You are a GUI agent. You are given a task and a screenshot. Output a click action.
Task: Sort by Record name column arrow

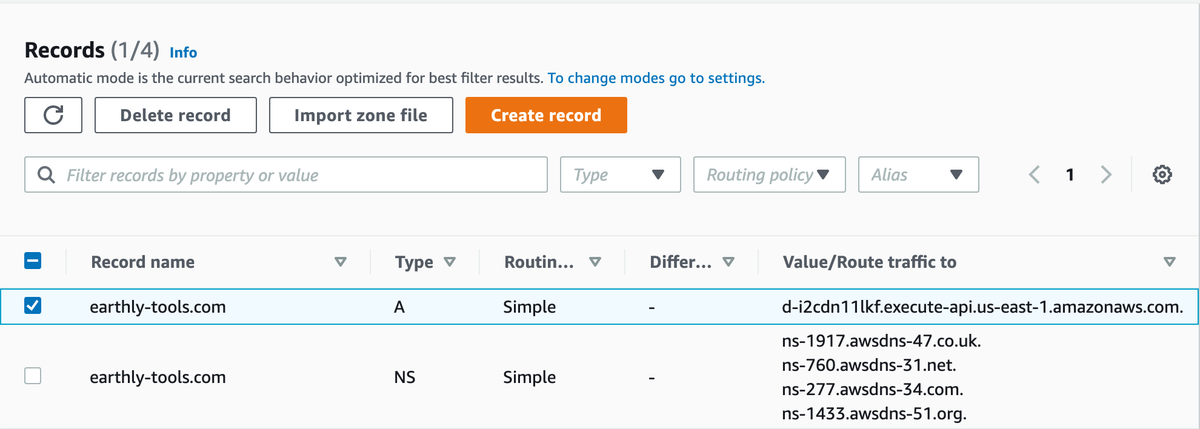point(340,262)
